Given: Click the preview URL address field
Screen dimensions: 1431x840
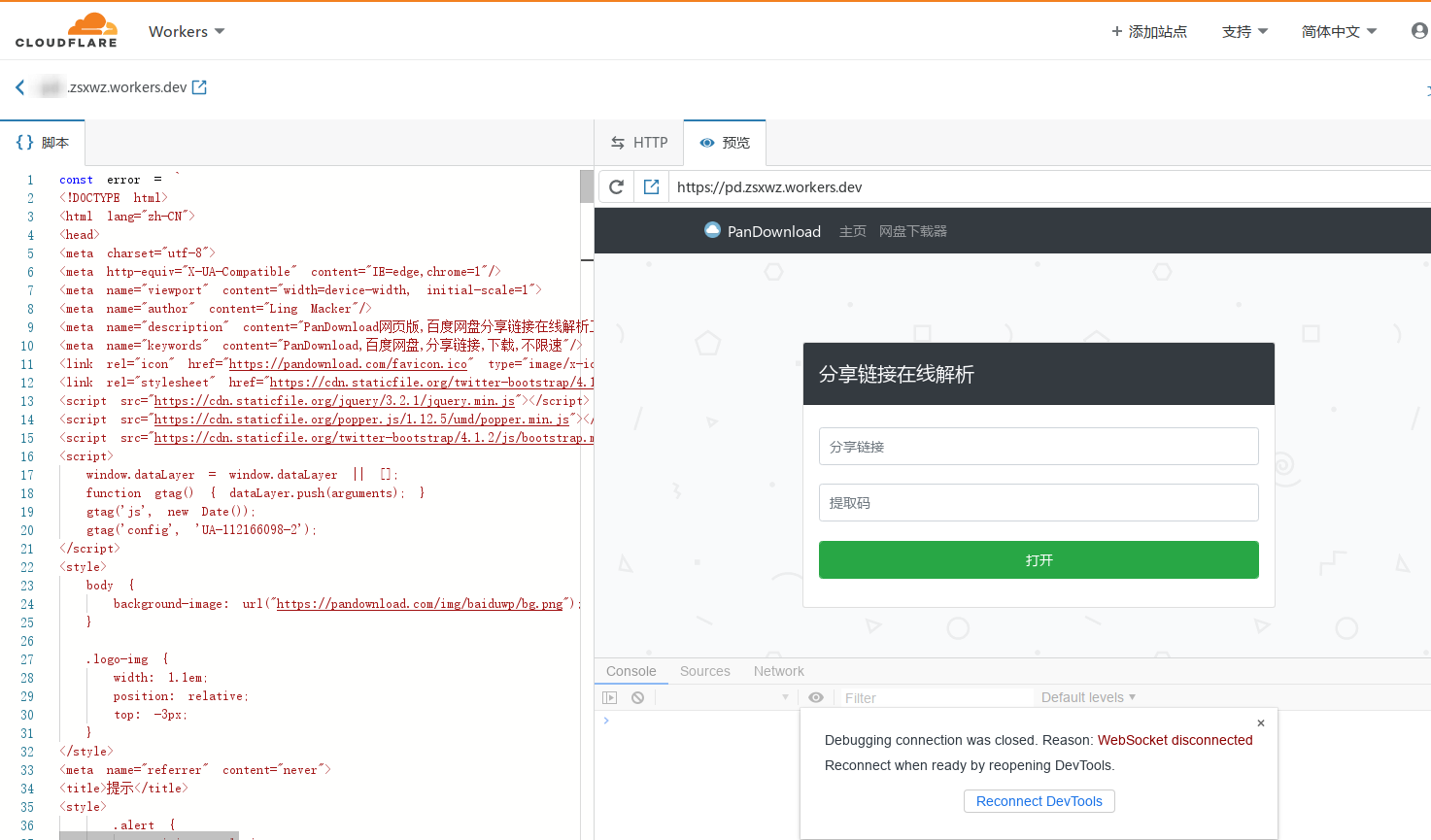Looking at the screenshot, I should click(x=1049, y=186).
